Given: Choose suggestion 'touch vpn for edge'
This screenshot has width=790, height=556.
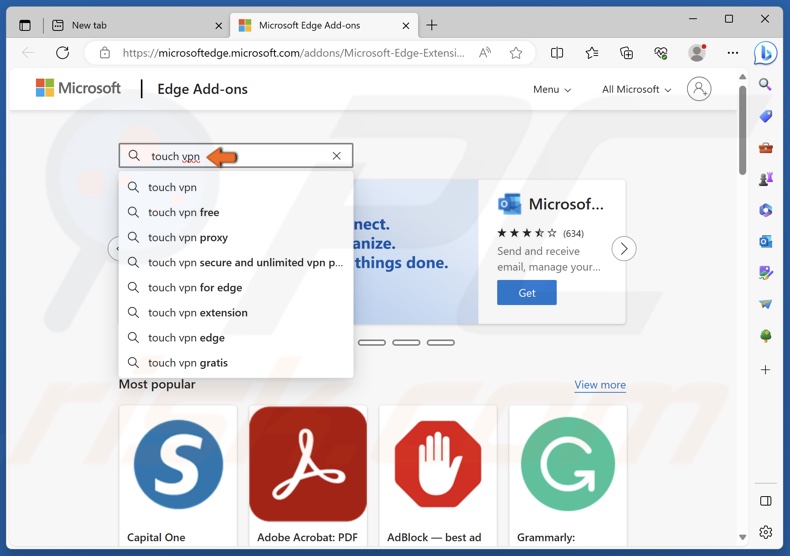Looking at the screenshot, I should point(236,288).
